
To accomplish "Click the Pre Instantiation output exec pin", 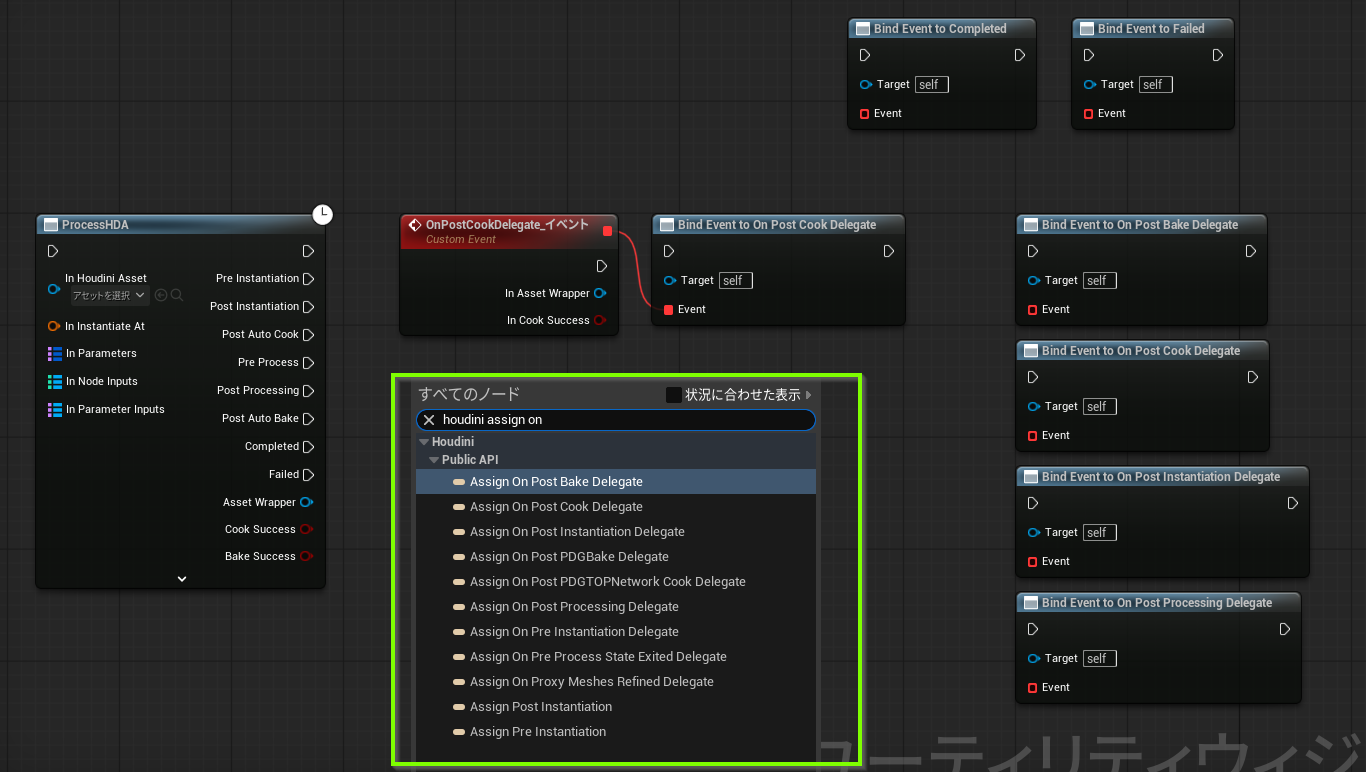I will pos(308,279).
